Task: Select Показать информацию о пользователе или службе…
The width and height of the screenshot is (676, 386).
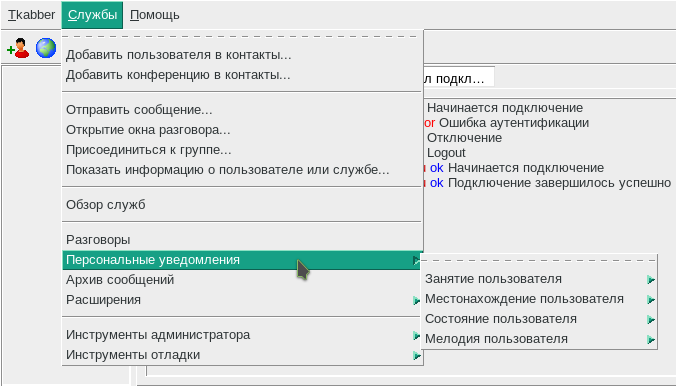Action: pos(242,169)
